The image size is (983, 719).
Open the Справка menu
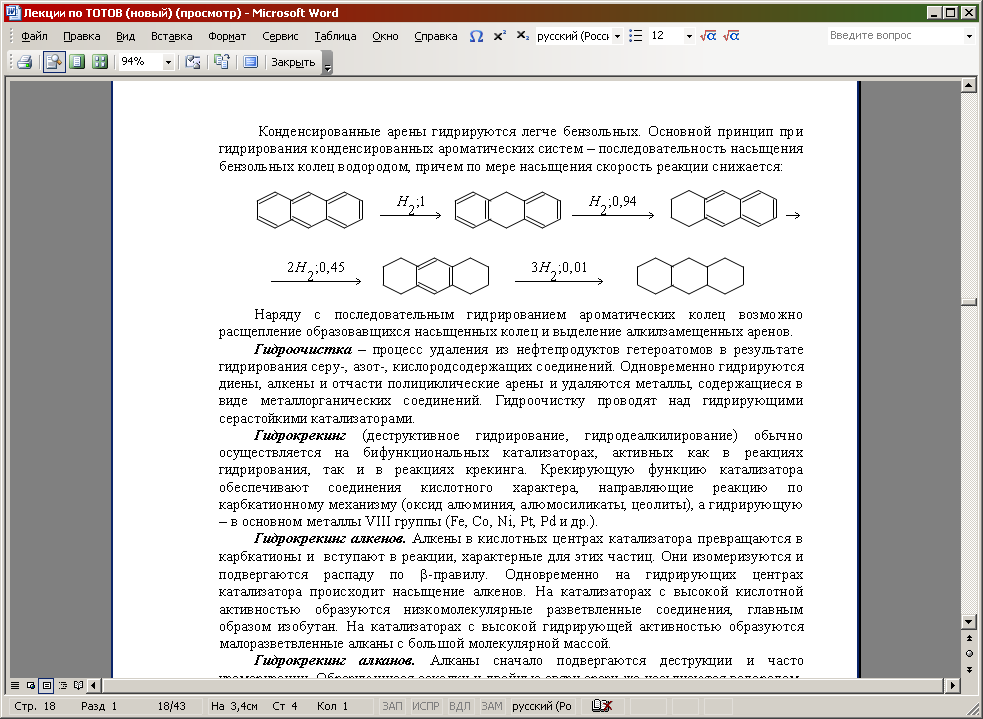point(436,36)
